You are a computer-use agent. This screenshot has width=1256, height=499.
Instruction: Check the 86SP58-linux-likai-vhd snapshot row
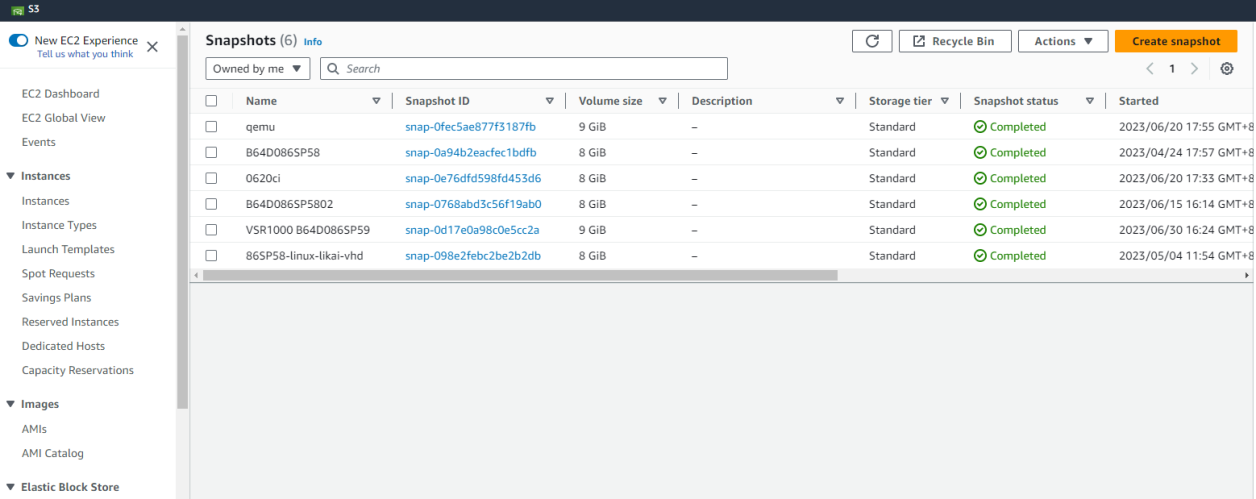click(211, 256)
